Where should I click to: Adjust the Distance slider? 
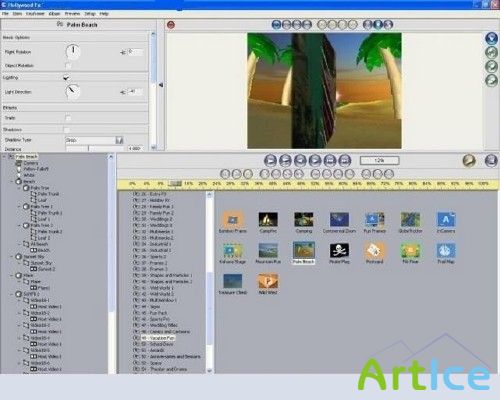click(95, 148)
